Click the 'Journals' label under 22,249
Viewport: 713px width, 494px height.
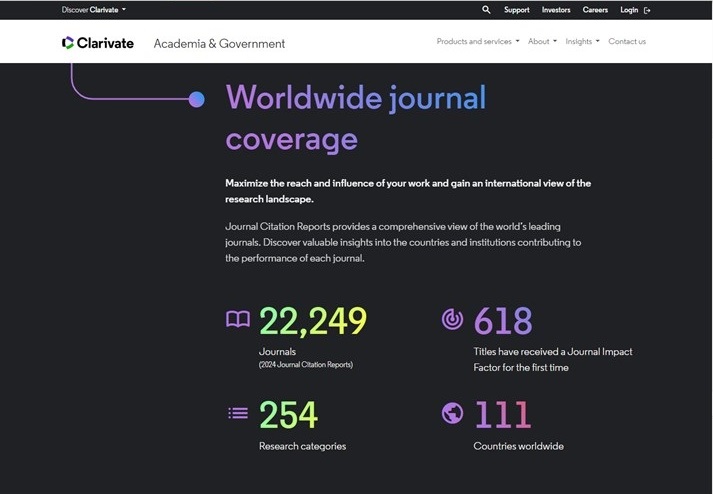point(277,352)
